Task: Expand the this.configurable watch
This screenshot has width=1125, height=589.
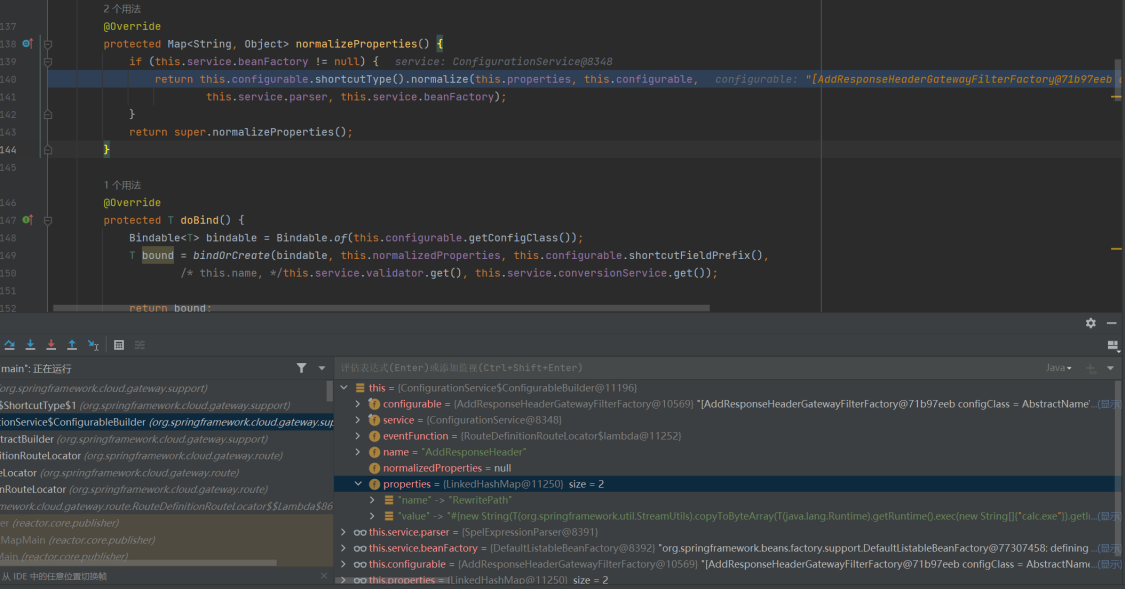Action: [344, 564]
